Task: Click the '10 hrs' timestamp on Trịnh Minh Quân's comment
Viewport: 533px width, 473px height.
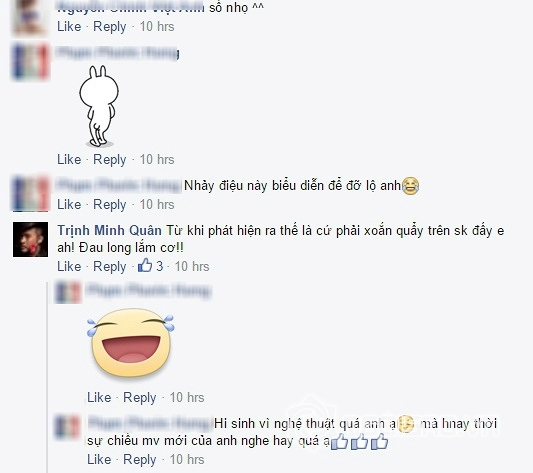Action: (192, 266)
